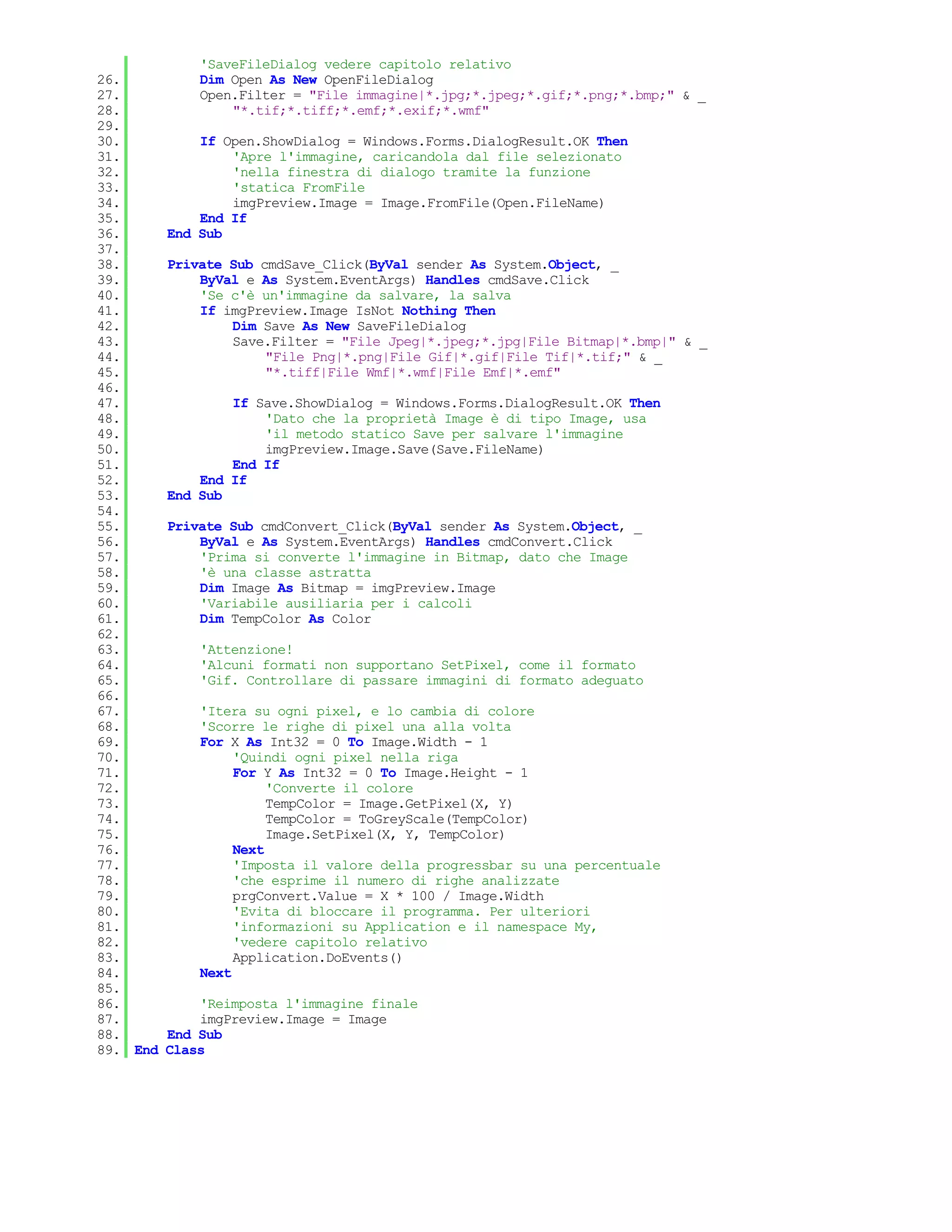Click 'Dim TempColor As Color' line
The image size is (952, 1232).
[x=285, y=619]
